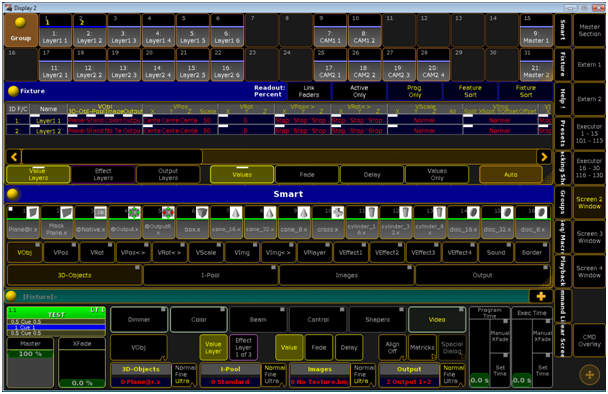The width and height of the screenshot is (608, 394).
Task: Select the box.x 3D object icon
Action: click(192, 222)
